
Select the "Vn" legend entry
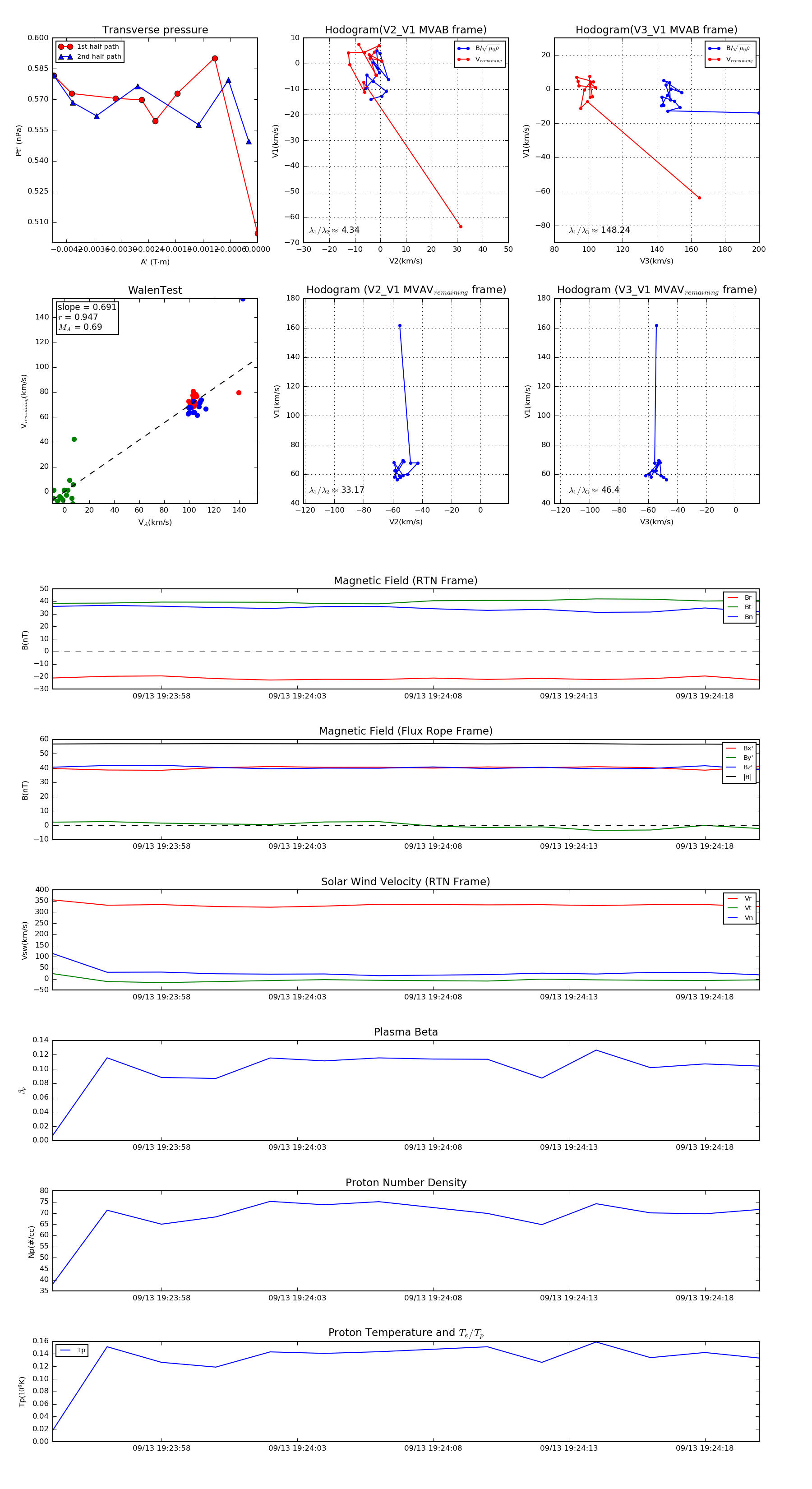tap(740, 918)
